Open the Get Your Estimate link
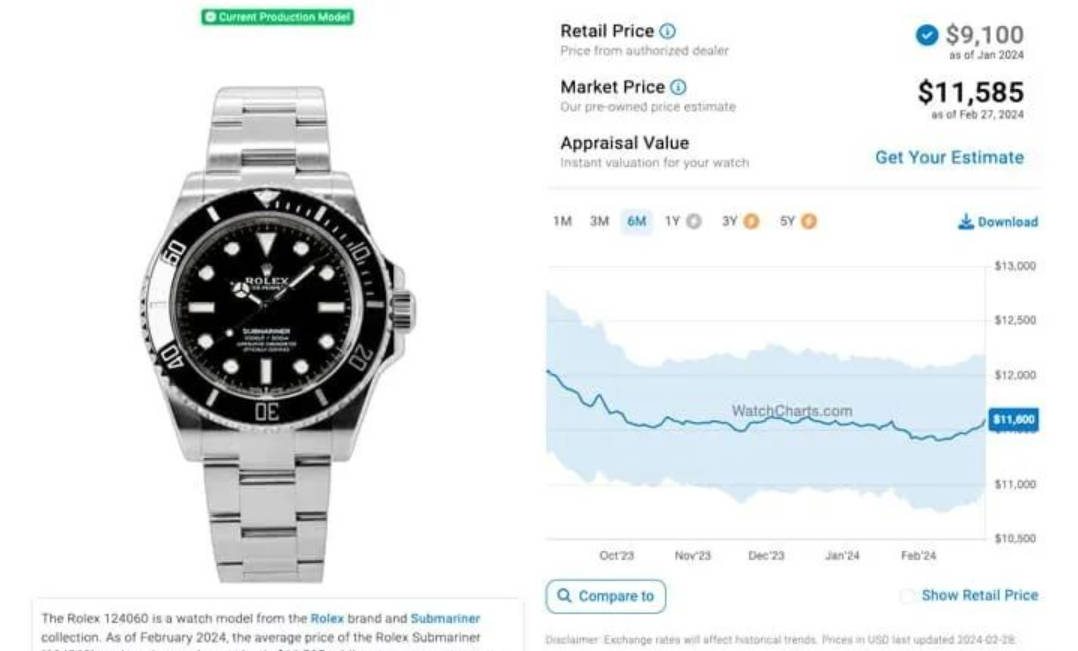This screenshot has height=651, width=1078. 949,157
